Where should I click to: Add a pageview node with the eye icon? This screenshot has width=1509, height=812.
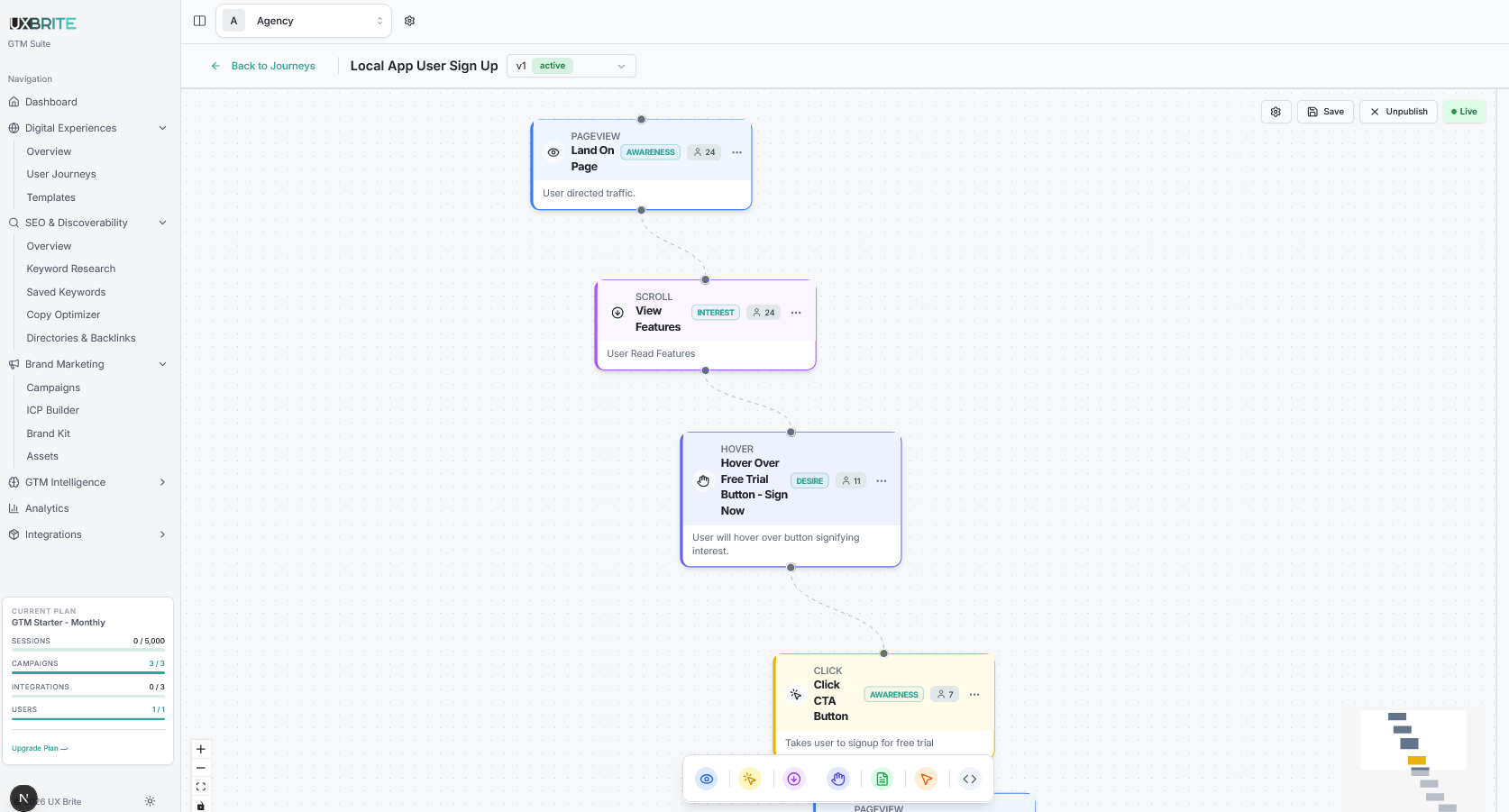(x=707, y=779)
